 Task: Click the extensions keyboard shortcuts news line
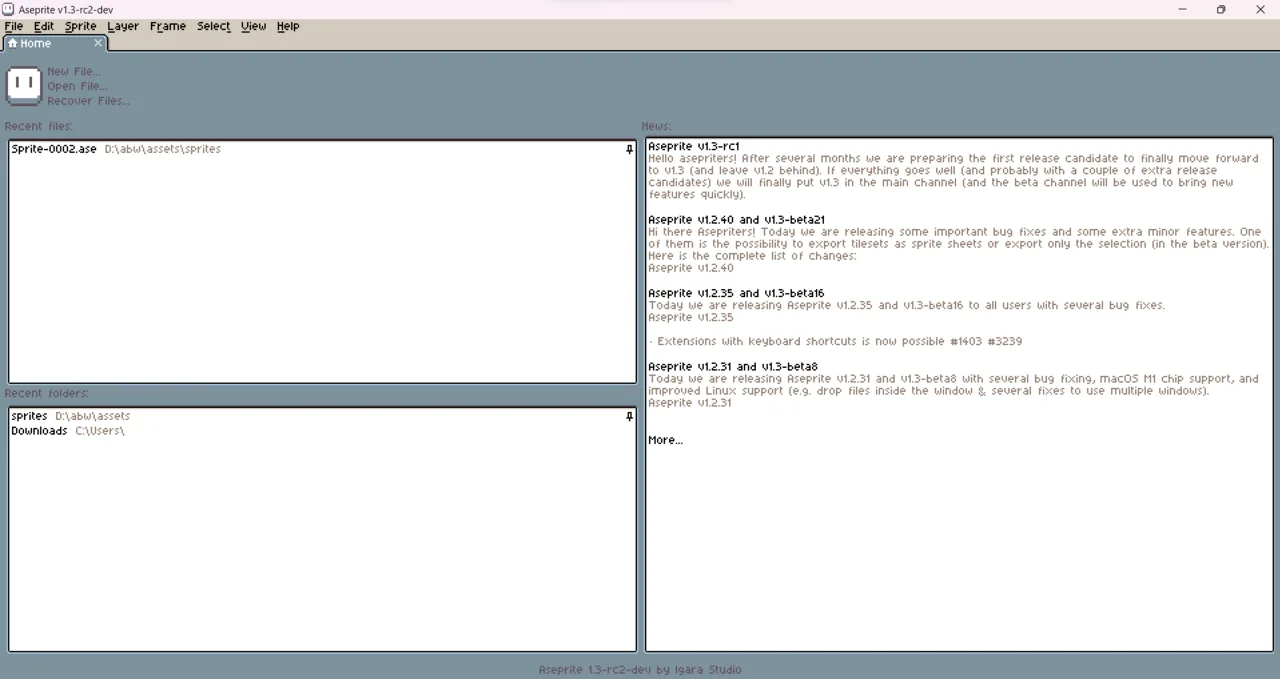click(835, 342)
